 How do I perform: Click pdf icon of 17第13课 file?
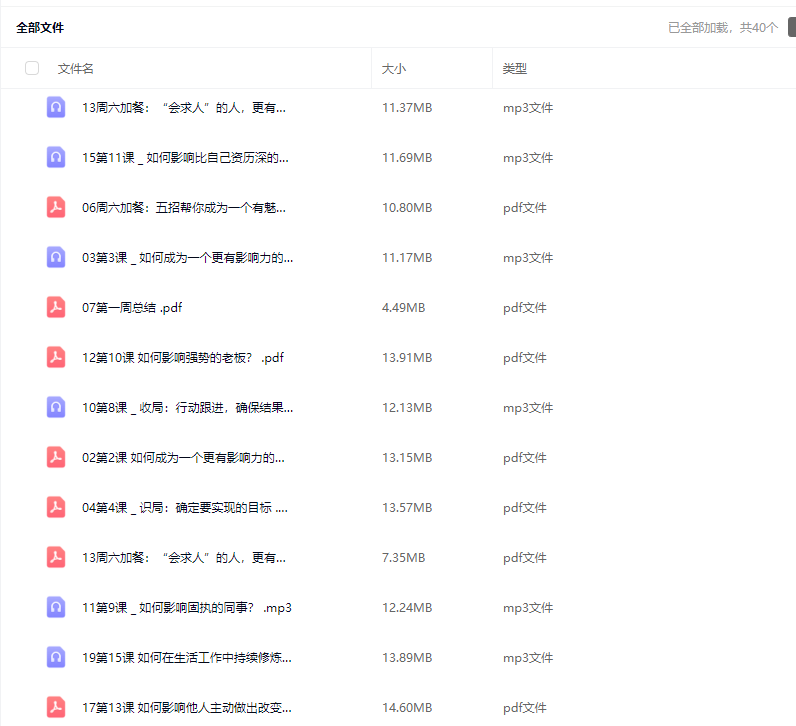coord(56,707)
